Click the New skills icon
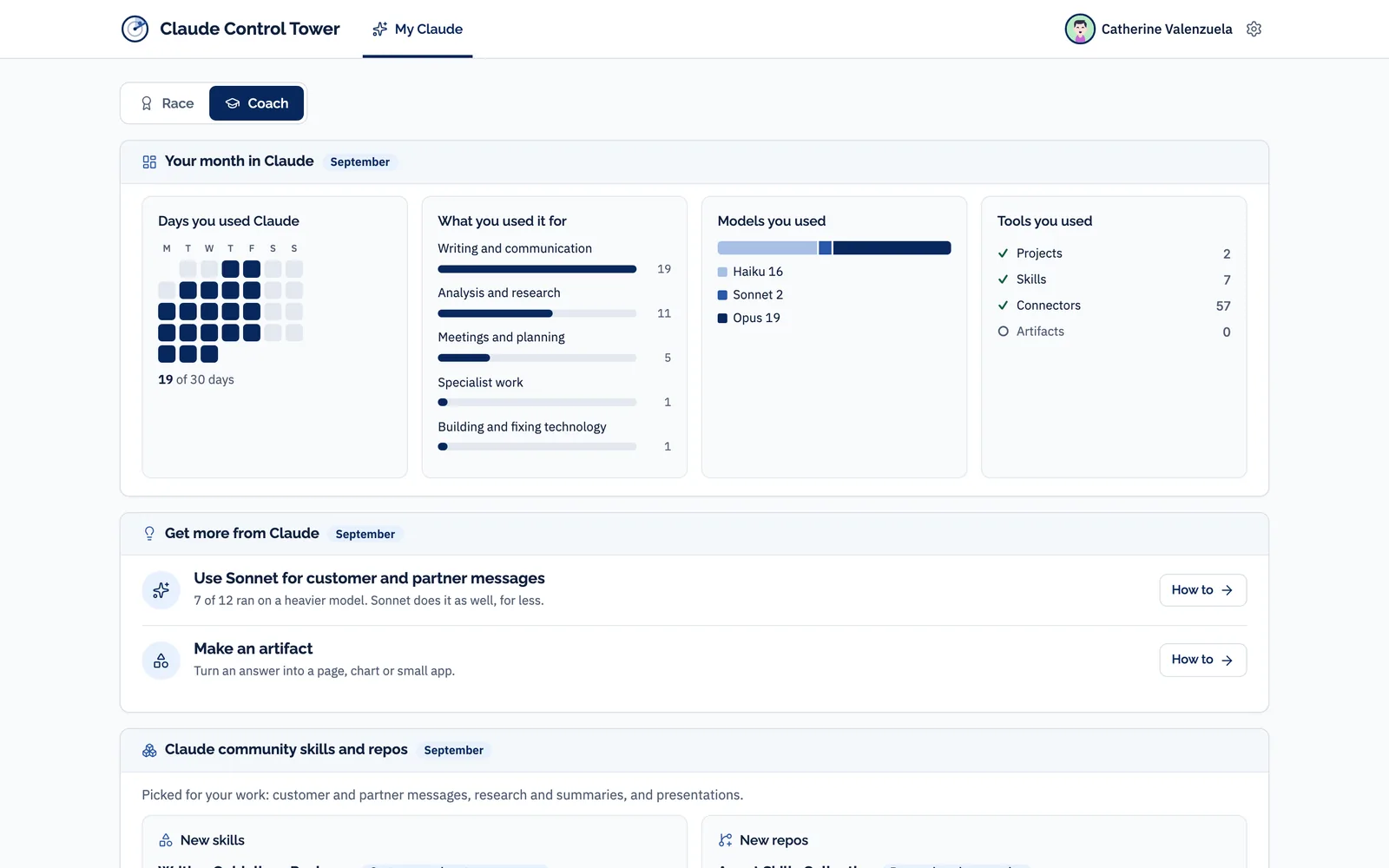 [x=166, y=840]
